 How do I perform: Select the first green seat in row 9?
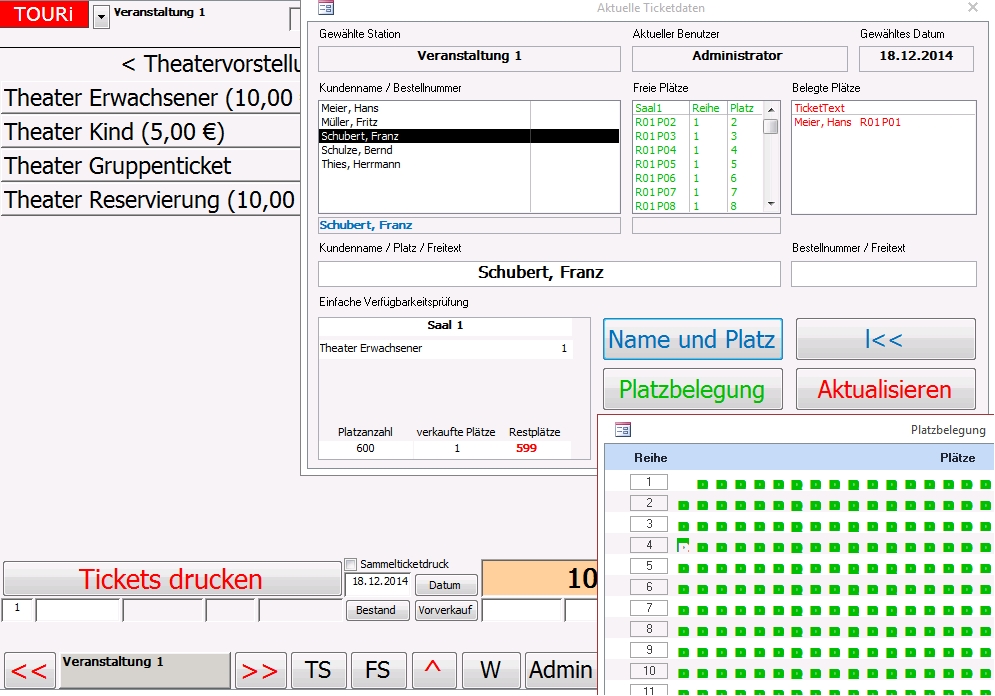tap(683, 652)
